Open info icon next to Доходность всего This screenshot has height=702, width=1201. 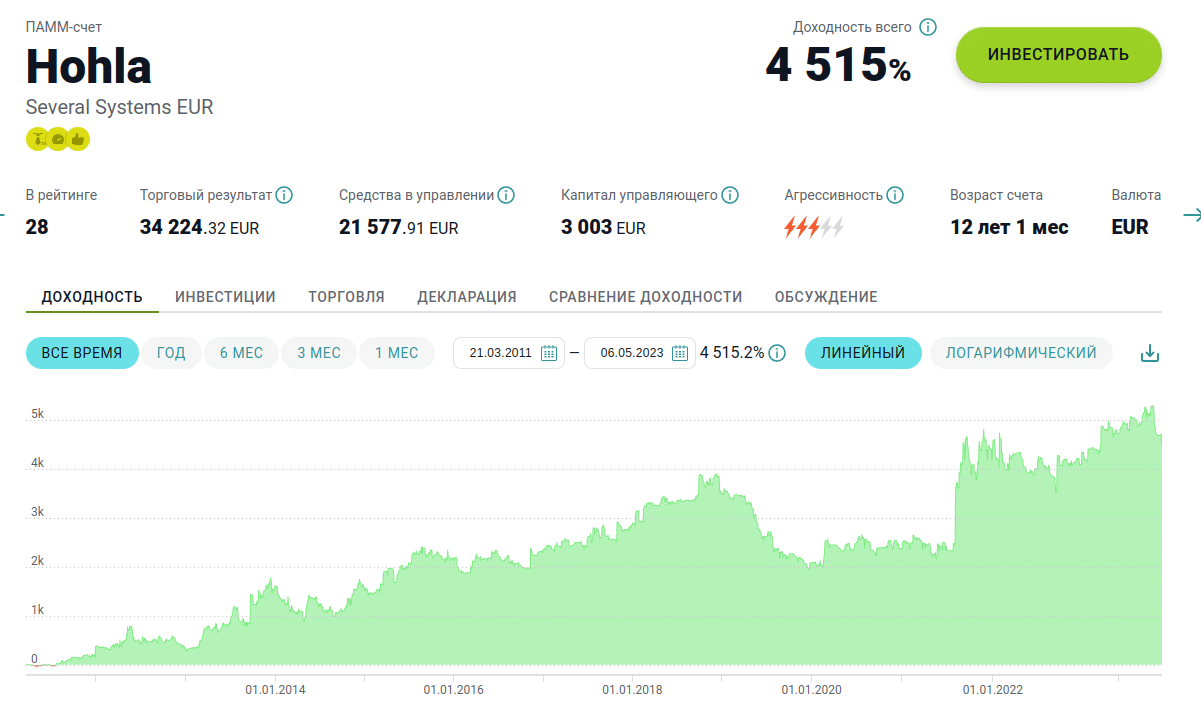point(928,27)
